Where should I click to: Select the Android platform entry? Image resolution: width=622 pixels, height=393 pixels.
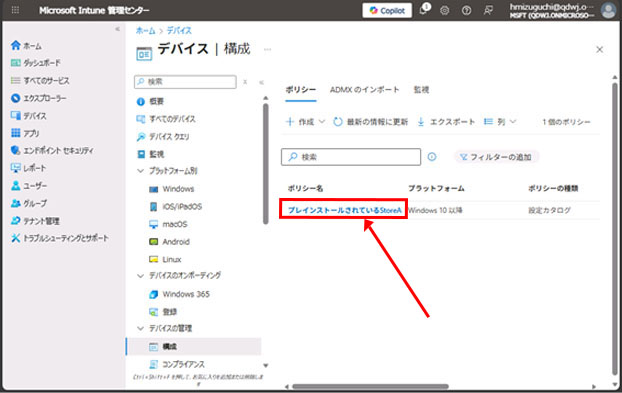(x=169, y=242)
